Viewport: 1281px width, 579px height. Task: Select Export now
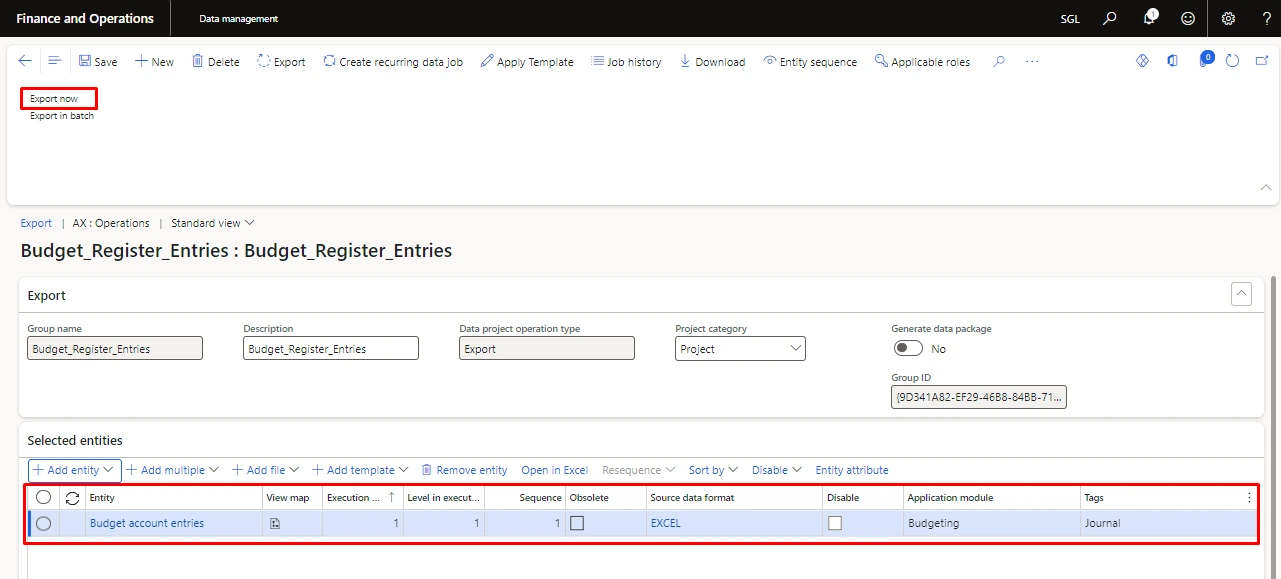[54, 99]
